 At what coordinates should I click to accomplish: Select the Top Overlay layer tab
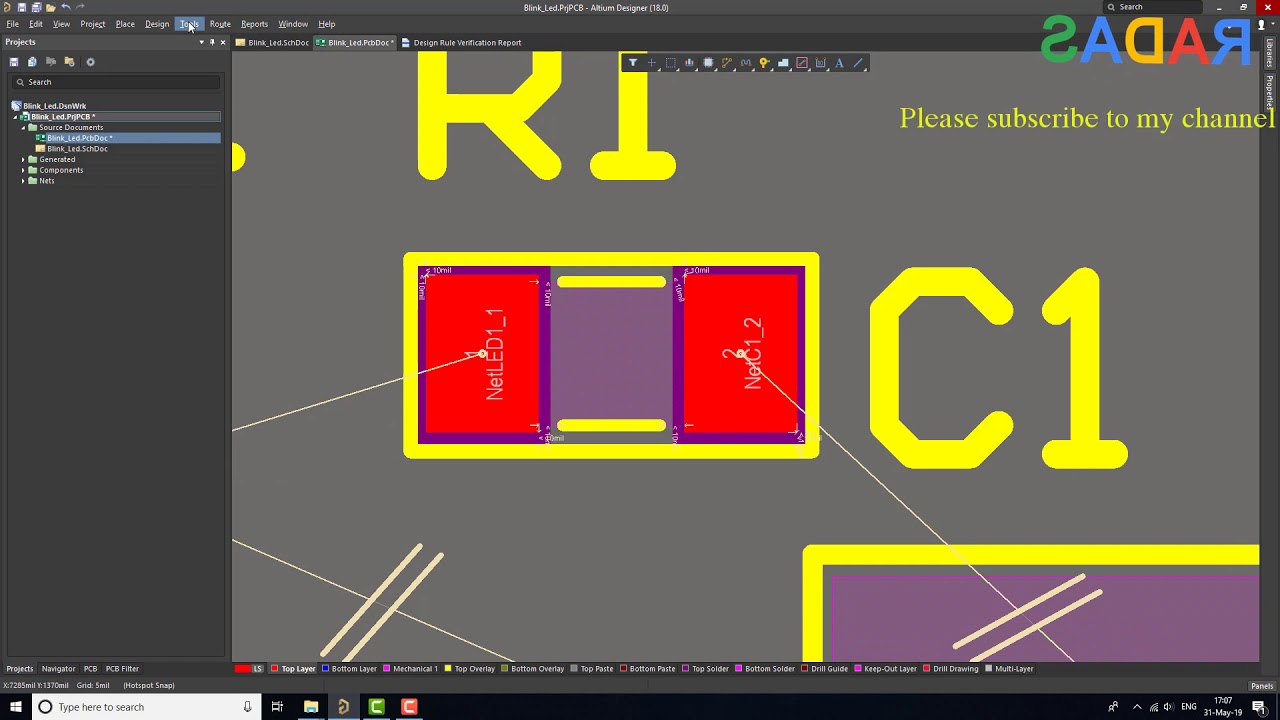(x=469, y=669)
